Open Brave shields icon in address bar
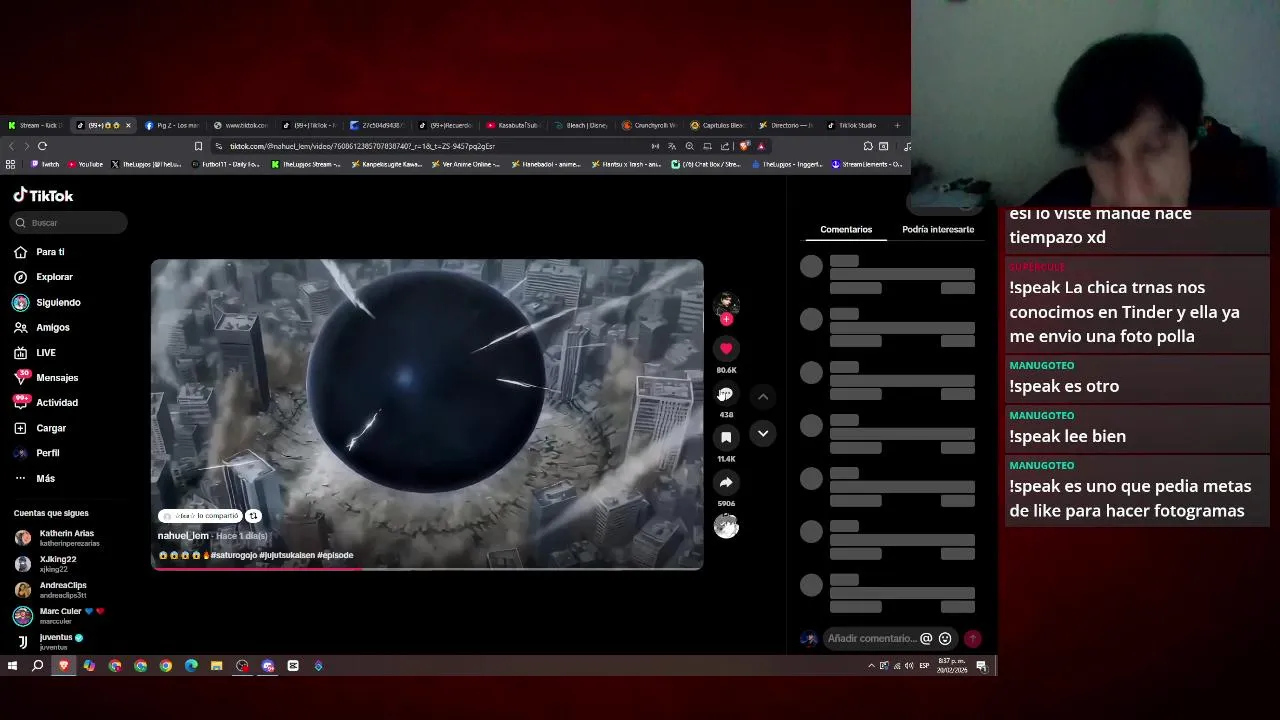 coord(744,146)
